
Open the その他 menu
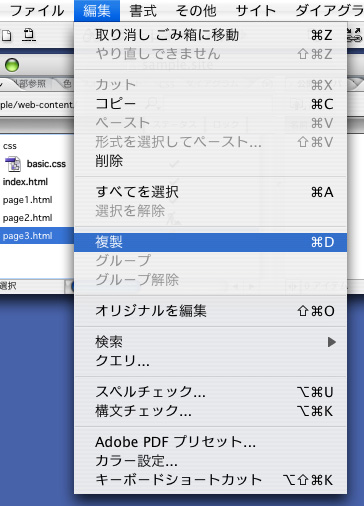tap(196, 11)
